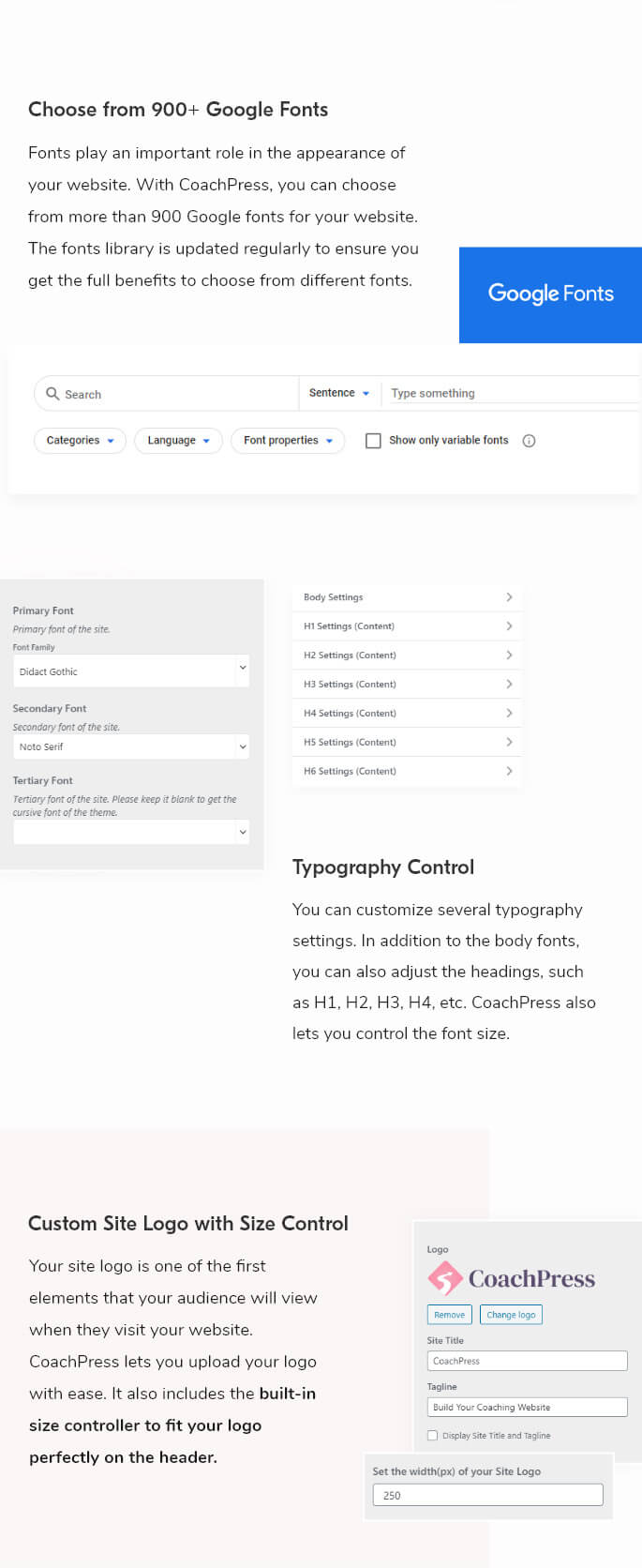Open Body Settings panel
The width and height of the screenshot is (642, 1568).
click(x=407, y=597)
